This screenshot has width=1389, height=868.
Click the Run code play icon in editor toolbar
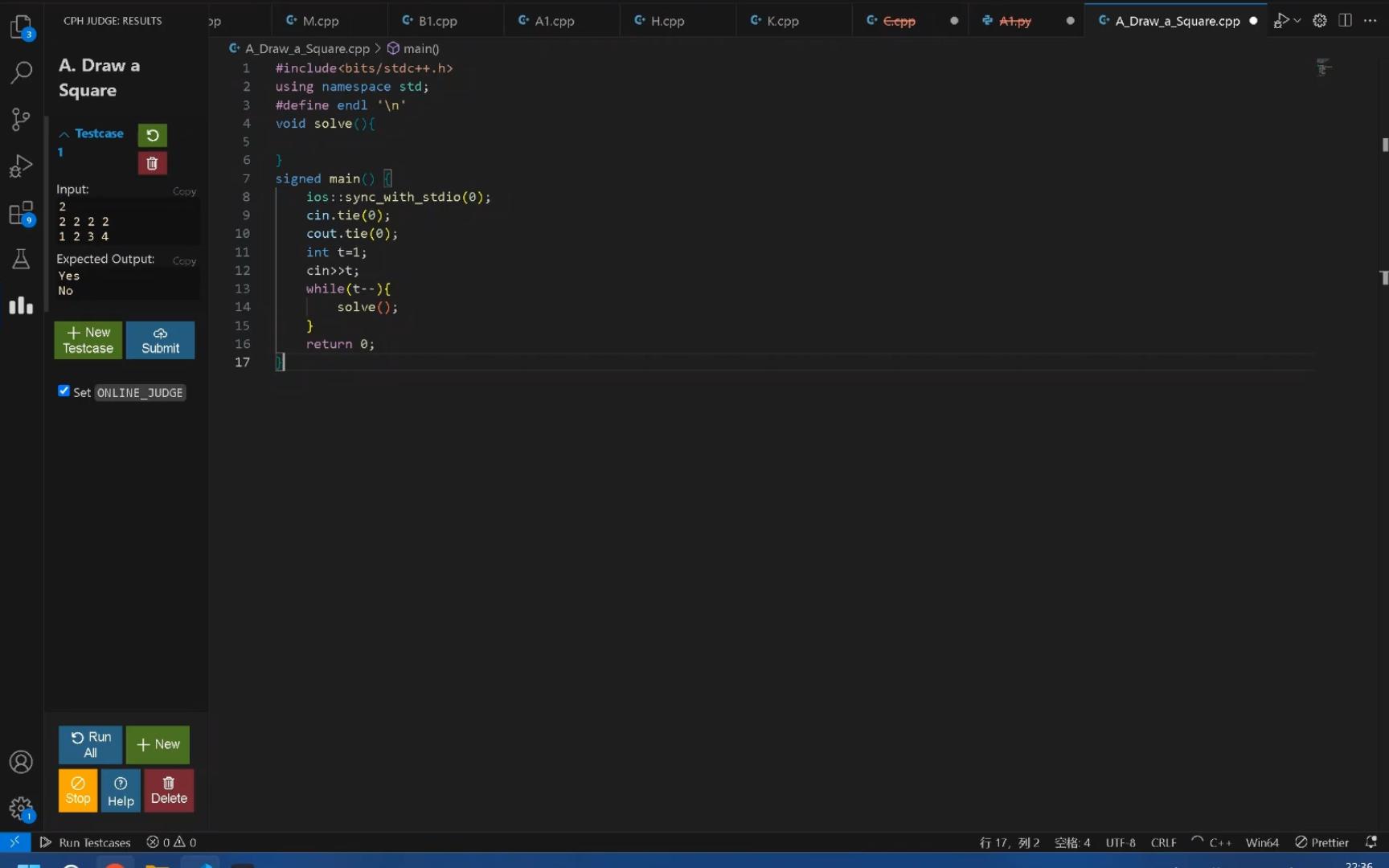point(1280,21)
